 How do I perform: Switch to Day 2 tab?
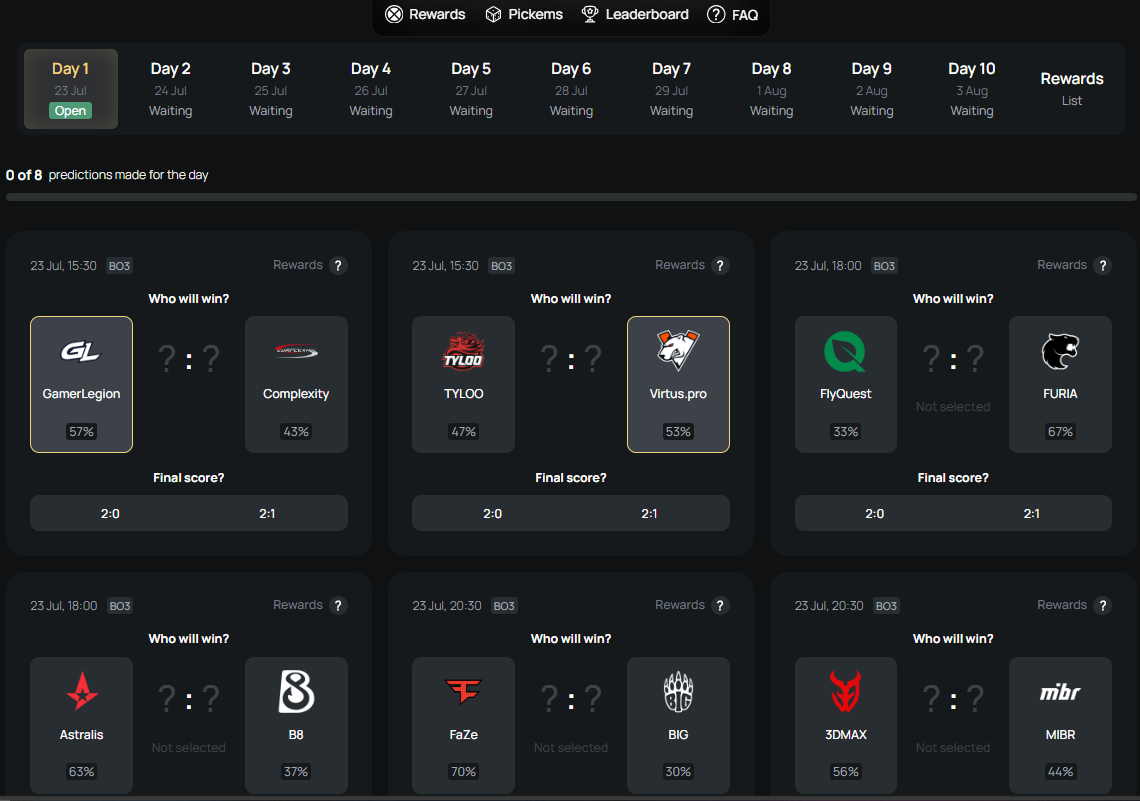pyautogui.click(x=171, y=89)
